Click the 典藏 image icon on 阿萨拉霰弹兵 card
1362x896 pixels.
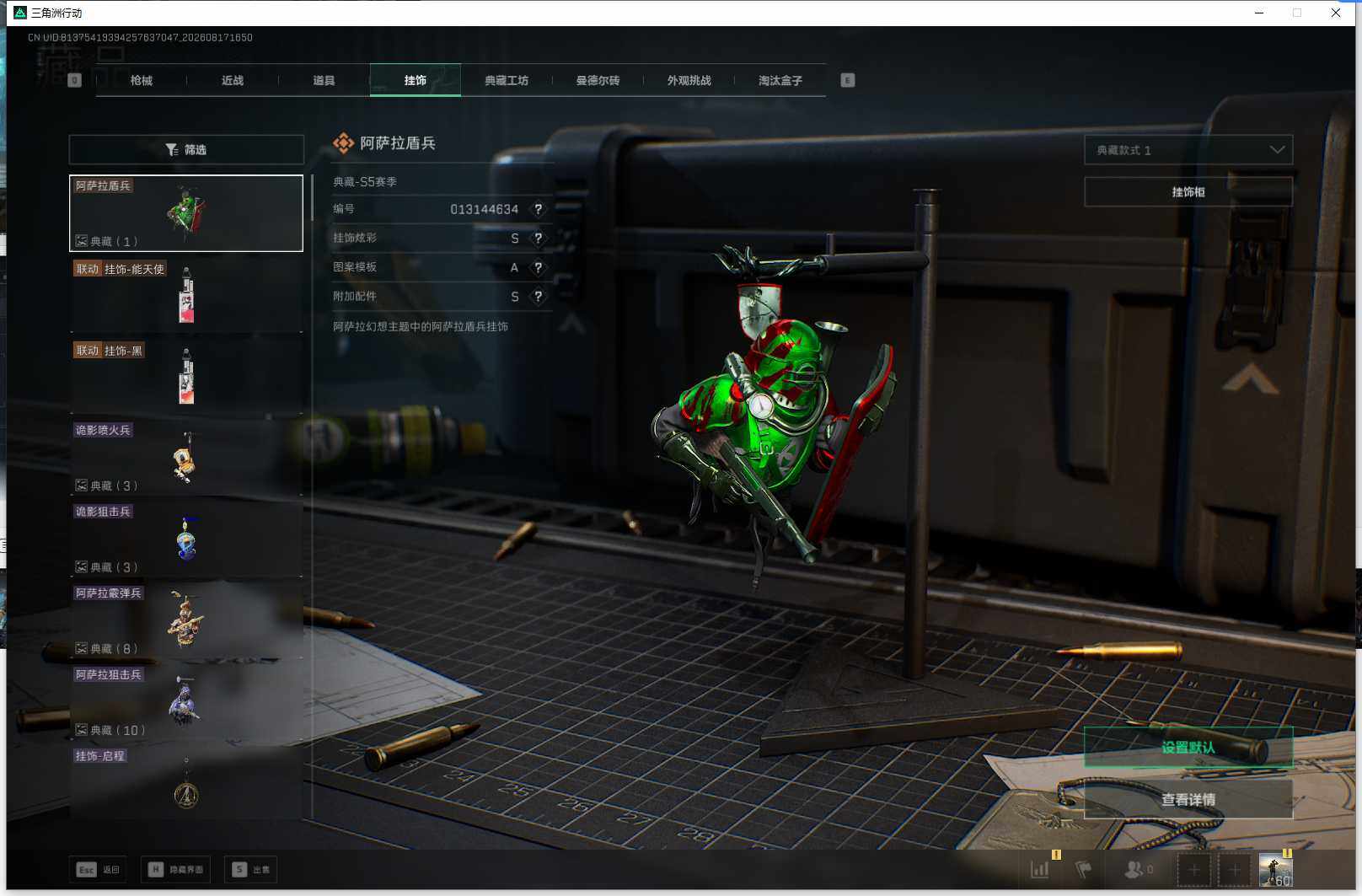point(82,648)
